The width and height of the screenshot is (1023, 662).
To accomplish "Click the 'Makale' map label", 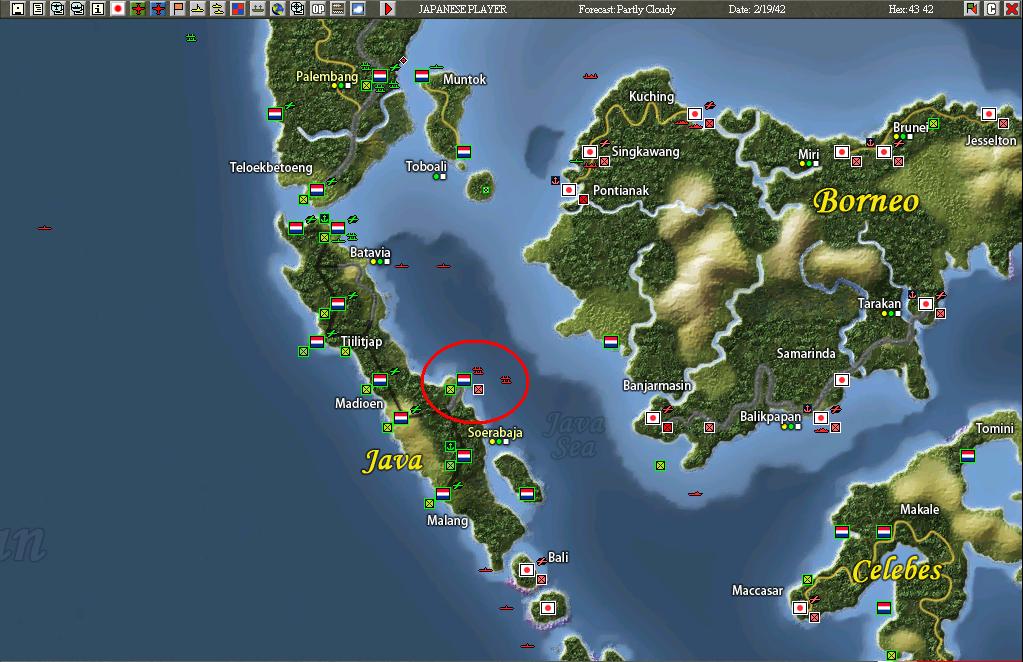I will (919, 509).
